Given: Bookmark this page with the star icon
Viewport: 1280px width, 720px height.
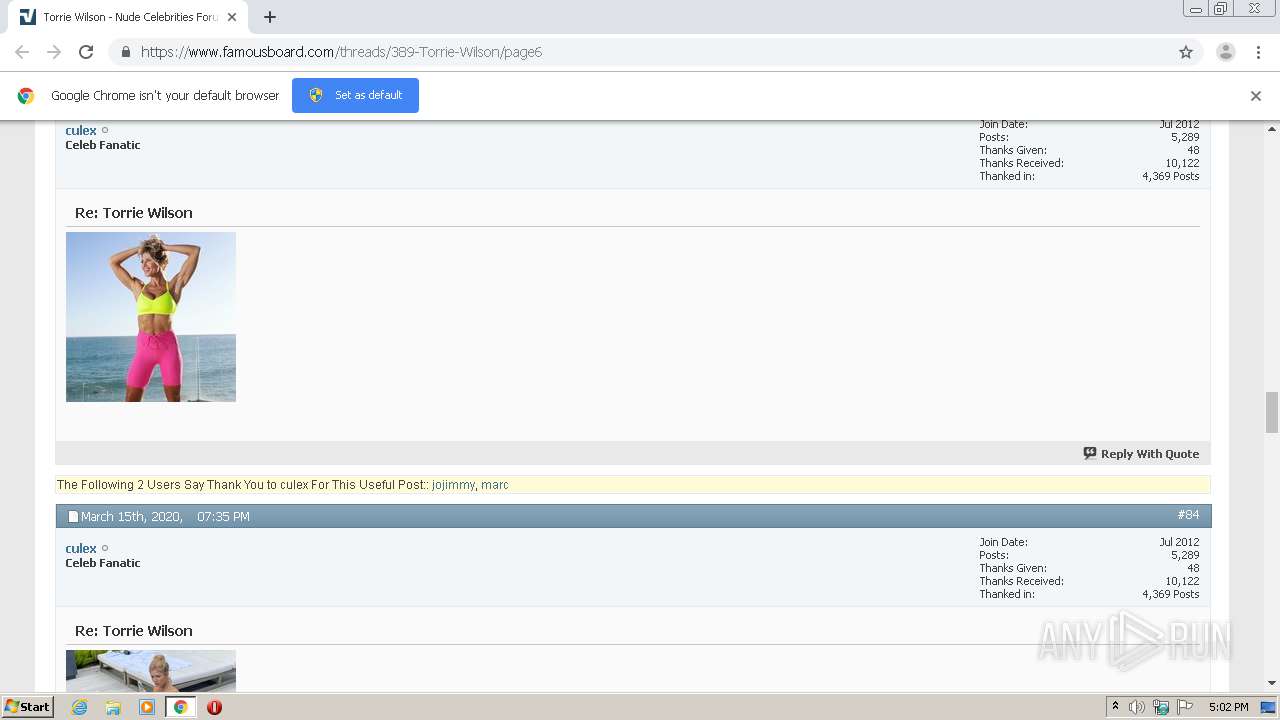Looking at the screenshot, I should point(1186,52).
